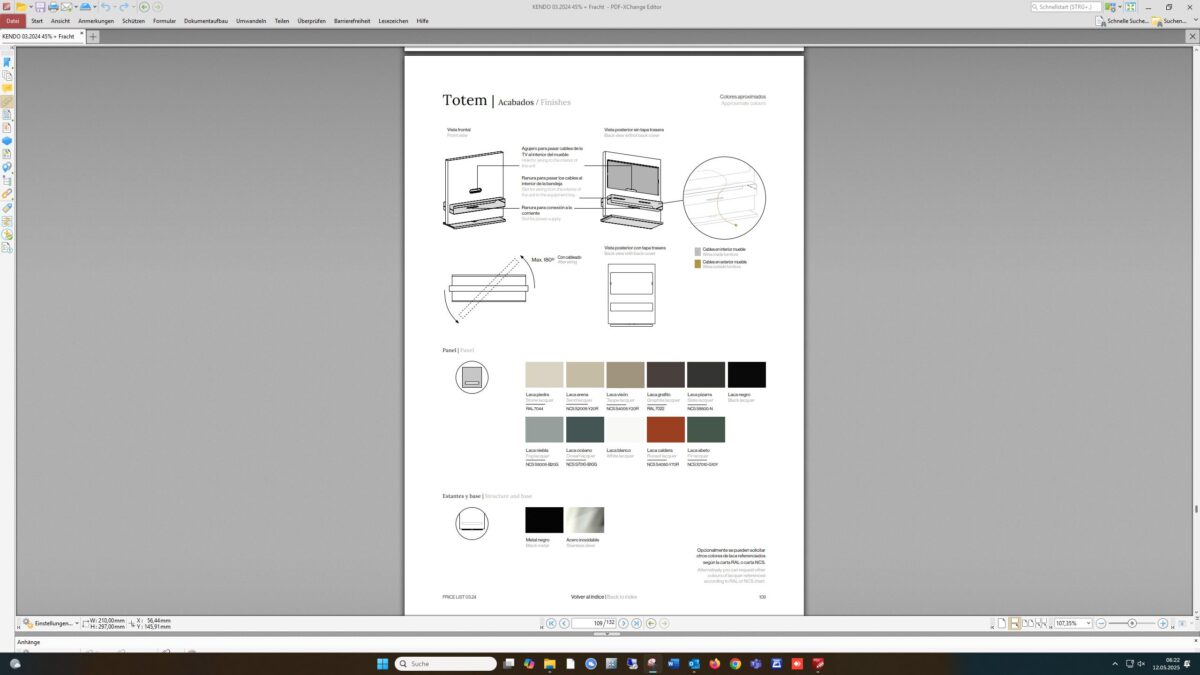
Task: Click the Save floppy disk icon
Action: coord(40,7)
